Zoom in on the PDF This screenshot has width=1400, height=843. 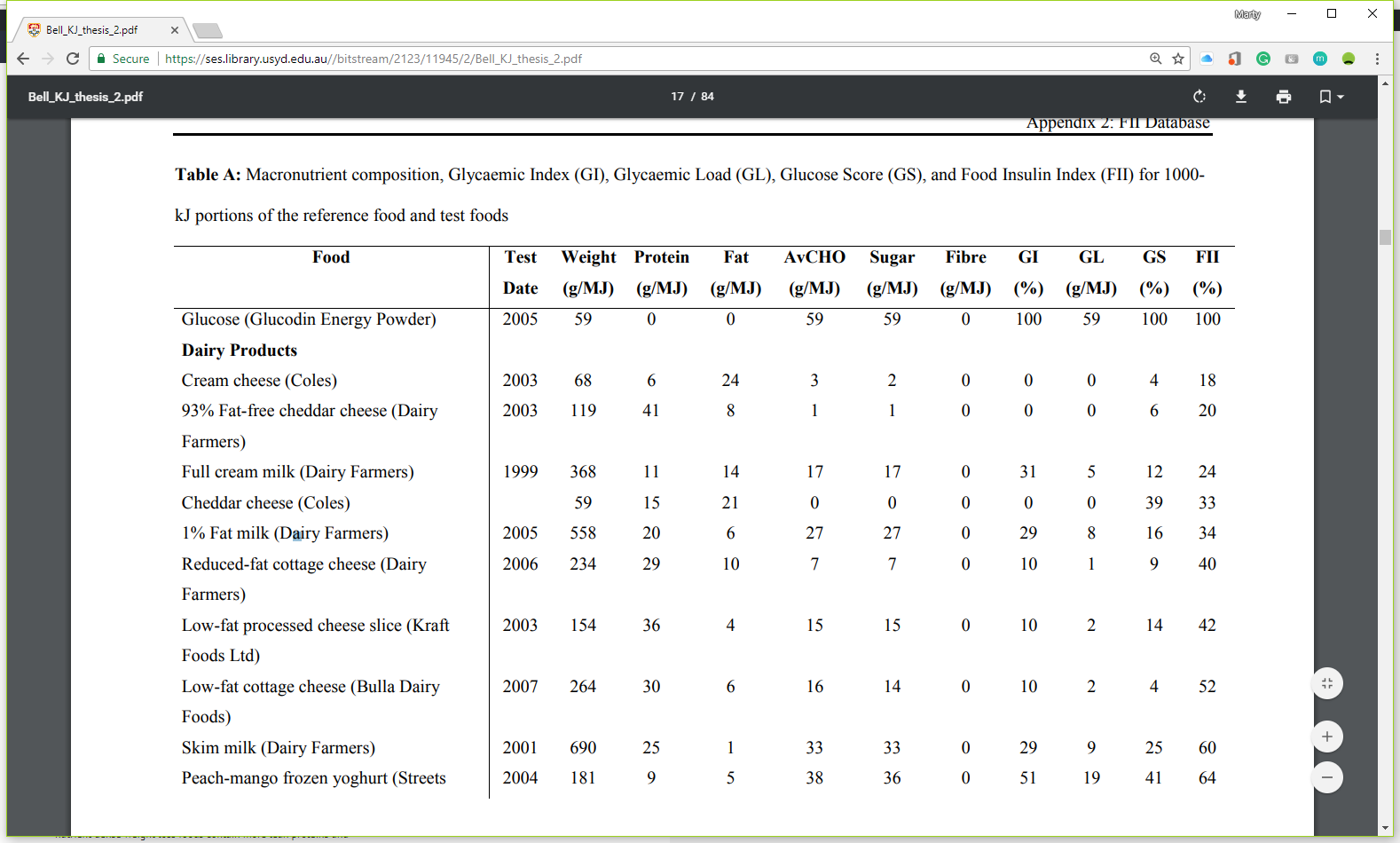(1327, 737)
